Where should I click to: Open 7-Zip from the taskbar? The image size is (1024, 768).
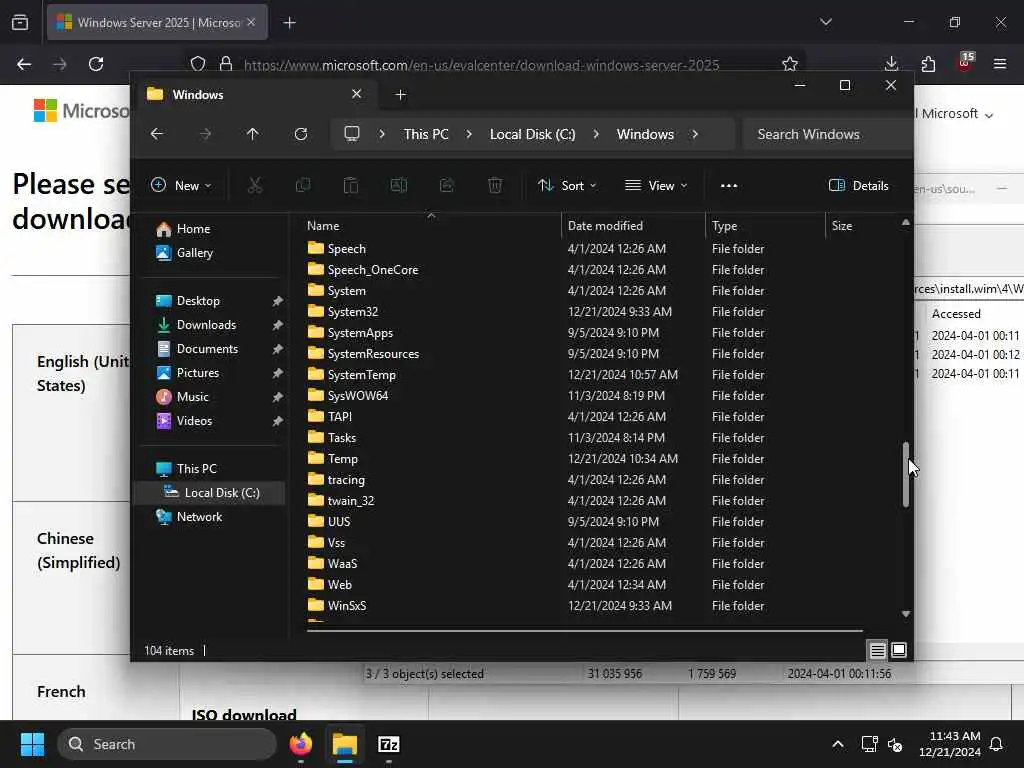coord(389,744)
